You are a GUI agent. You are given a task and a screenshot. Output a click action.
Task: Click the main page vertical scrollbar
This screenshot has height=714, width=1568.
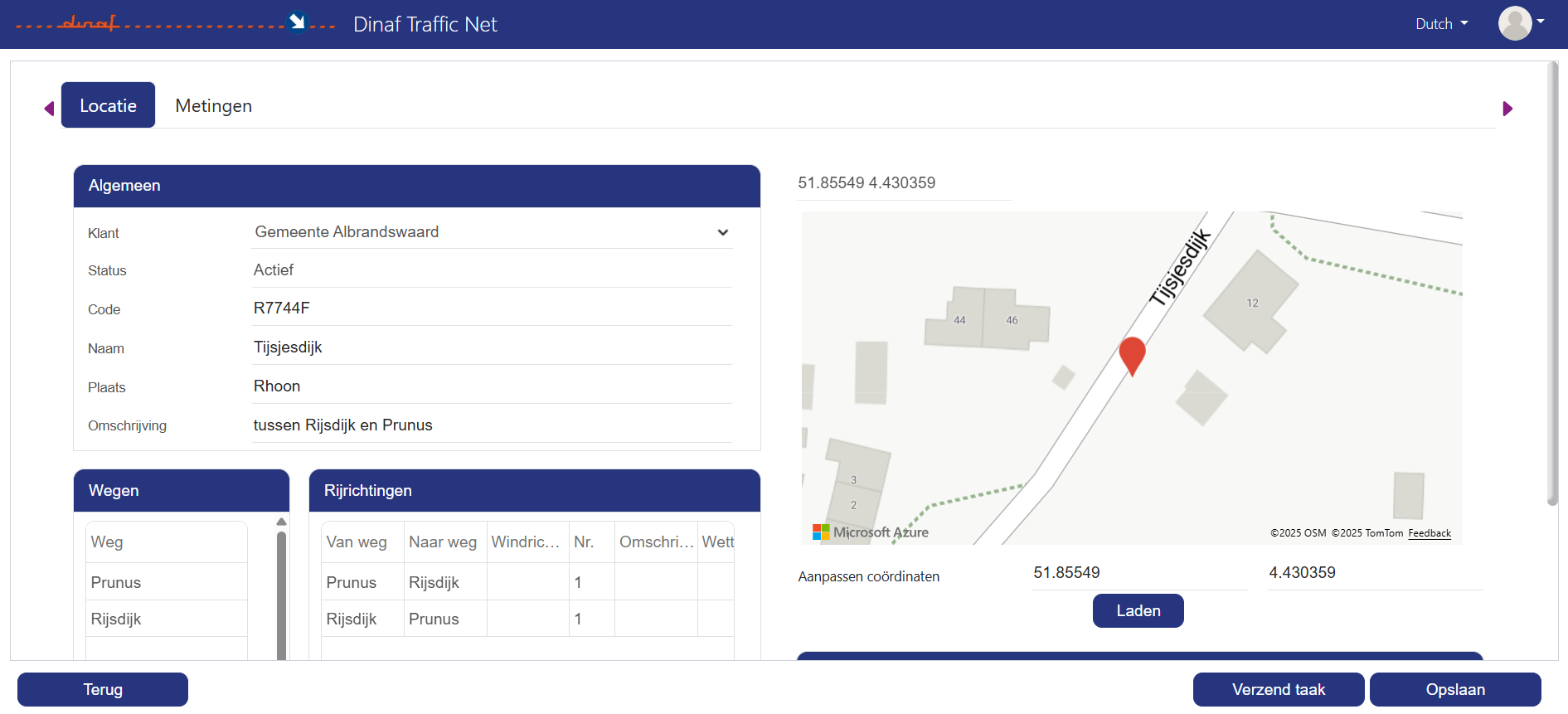coord(1552,284)
